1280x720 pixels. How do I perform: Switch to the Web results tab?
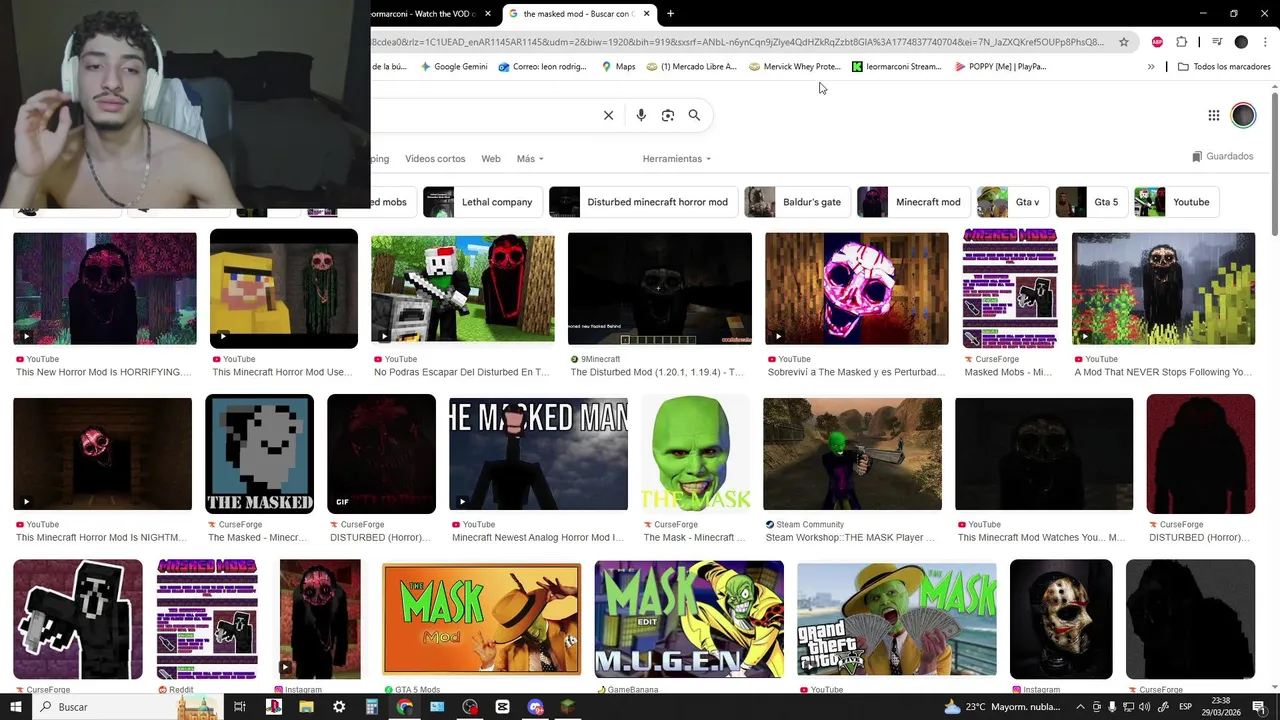pyautogui.click(x=491, y=159)
